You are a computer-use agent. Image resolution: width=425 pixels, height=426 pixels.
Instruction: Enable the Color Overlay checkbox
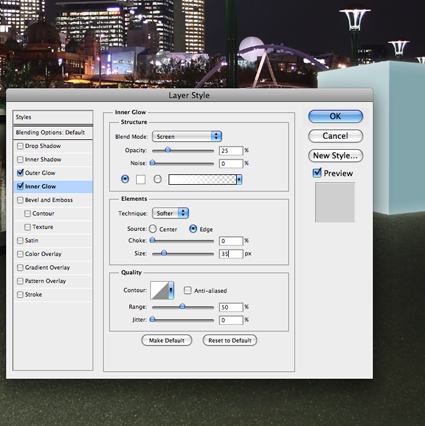point(20,254)
